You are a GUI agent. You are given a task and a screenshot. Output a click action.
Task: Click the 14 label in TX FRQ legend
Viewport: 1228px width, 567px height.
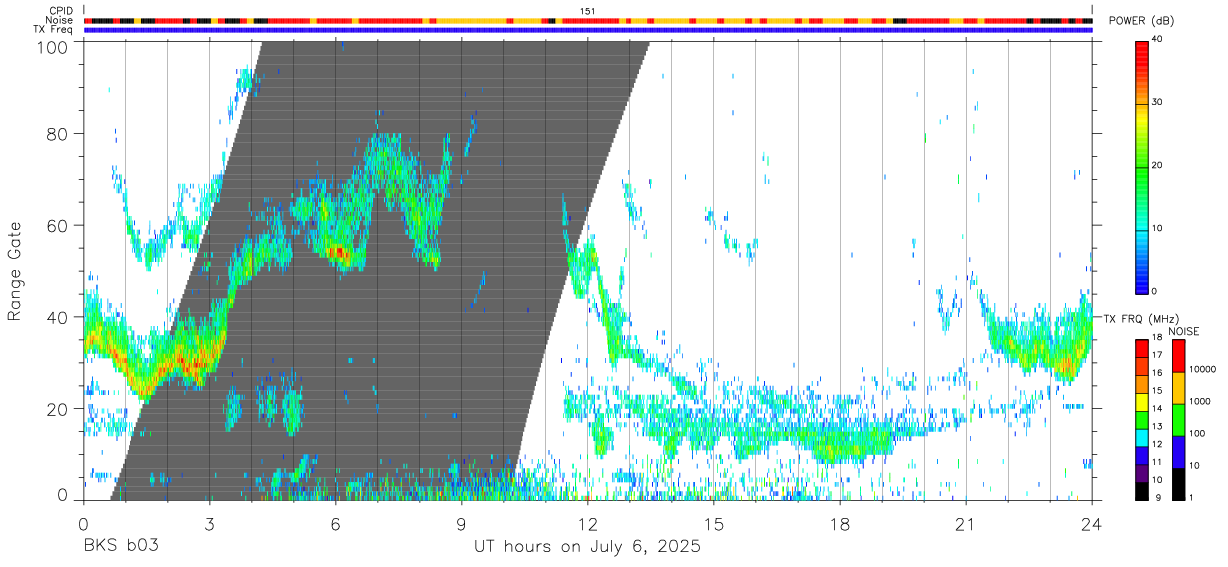[1156, 408]
